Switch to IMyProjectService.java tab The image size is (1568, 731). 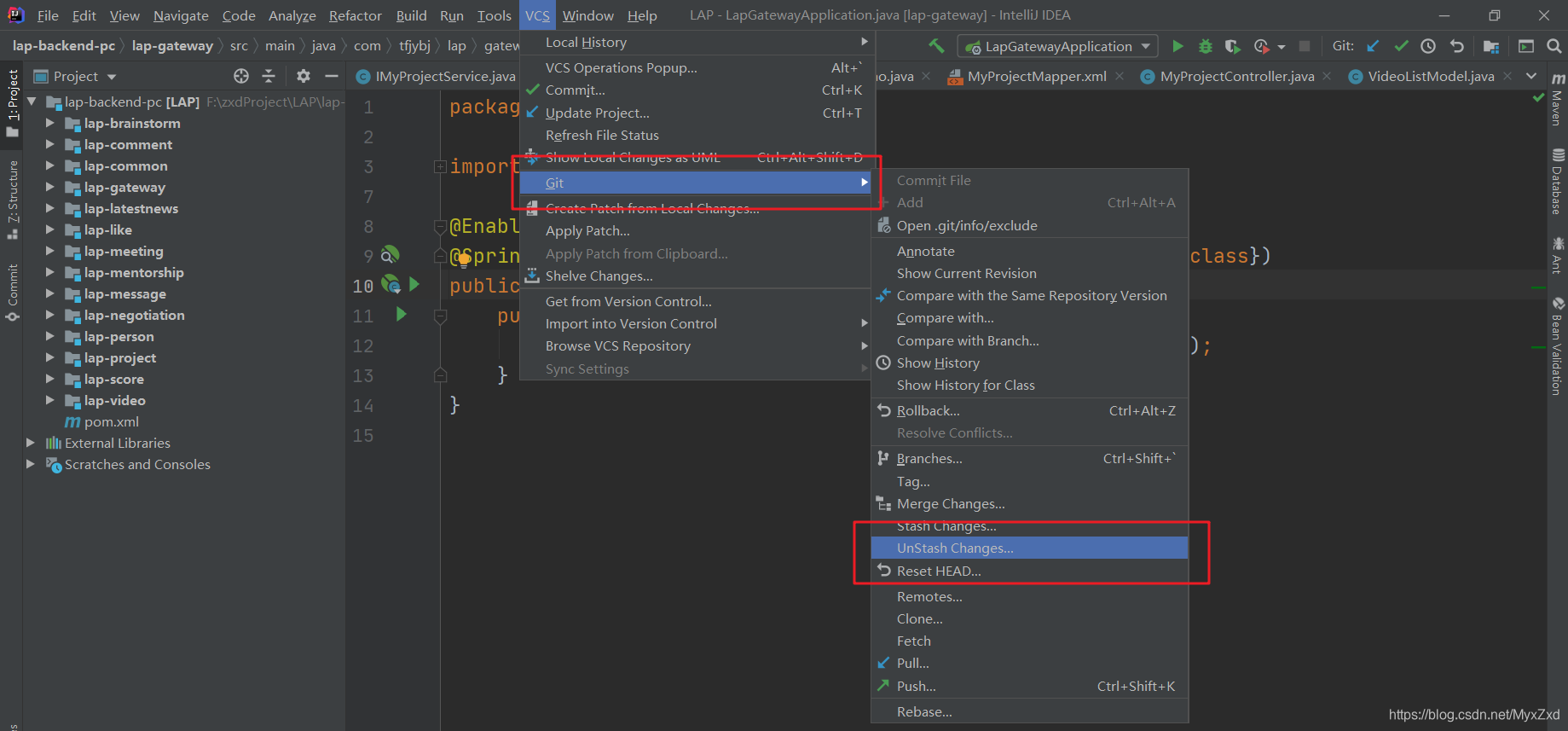click(x=437, y=76)
